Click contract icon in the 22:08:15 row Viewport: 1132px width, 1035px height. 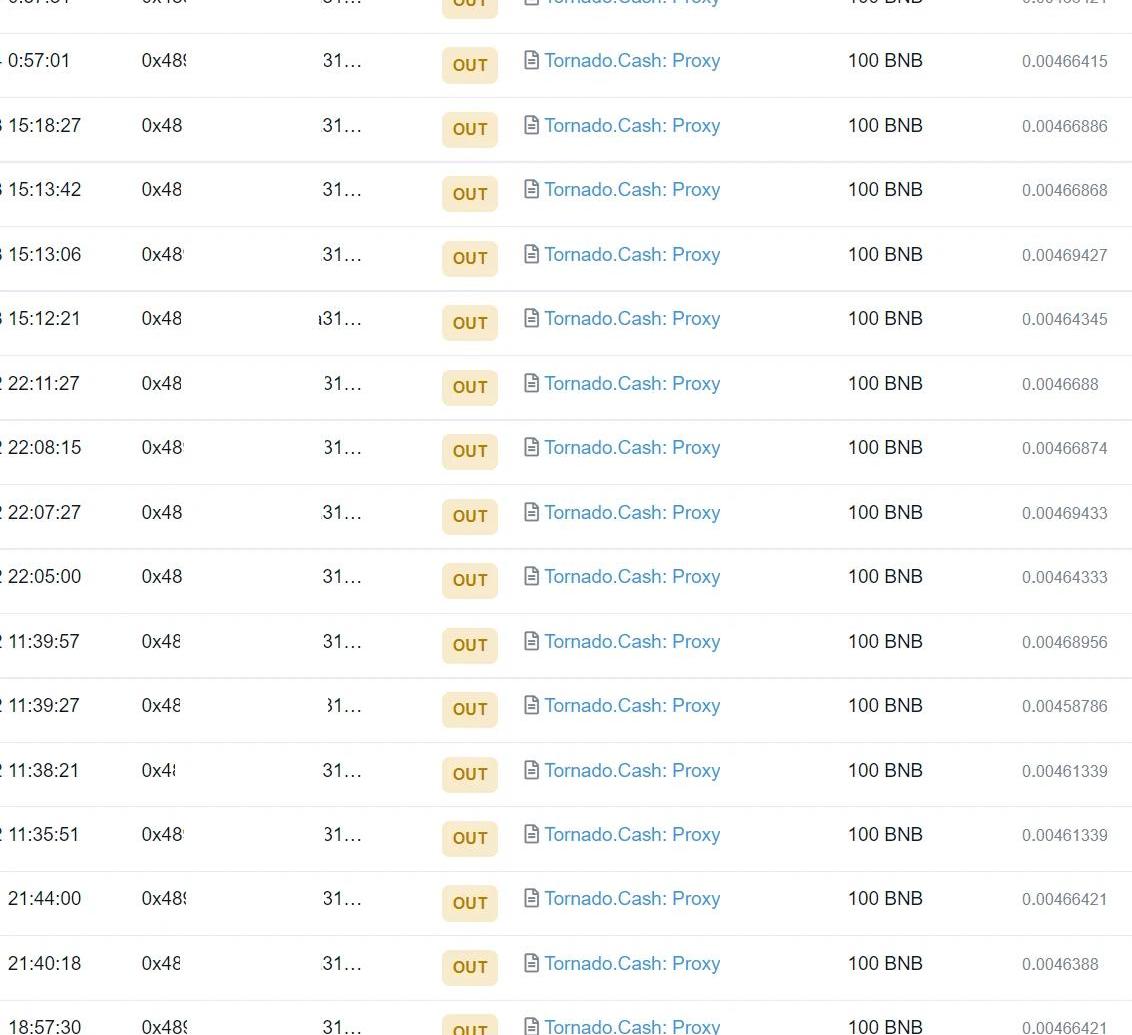531,447
